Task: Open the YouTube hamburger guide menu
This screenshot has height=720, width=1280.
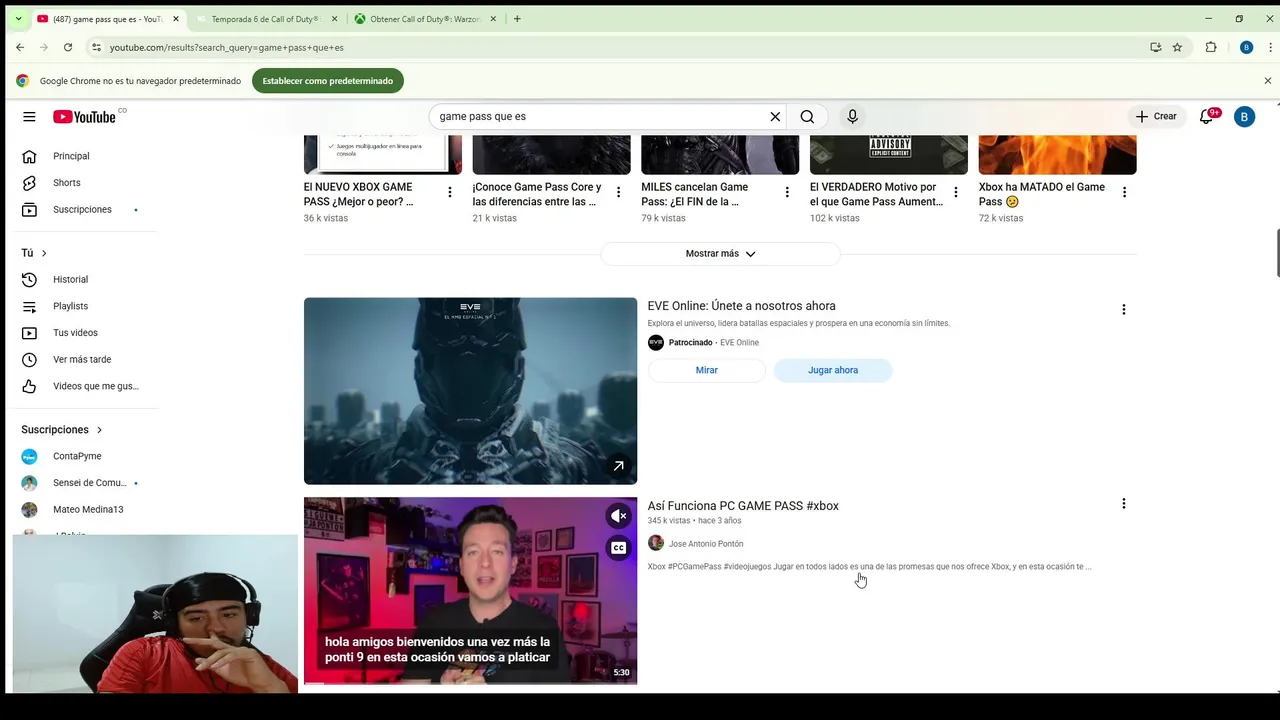Action: 29,117
